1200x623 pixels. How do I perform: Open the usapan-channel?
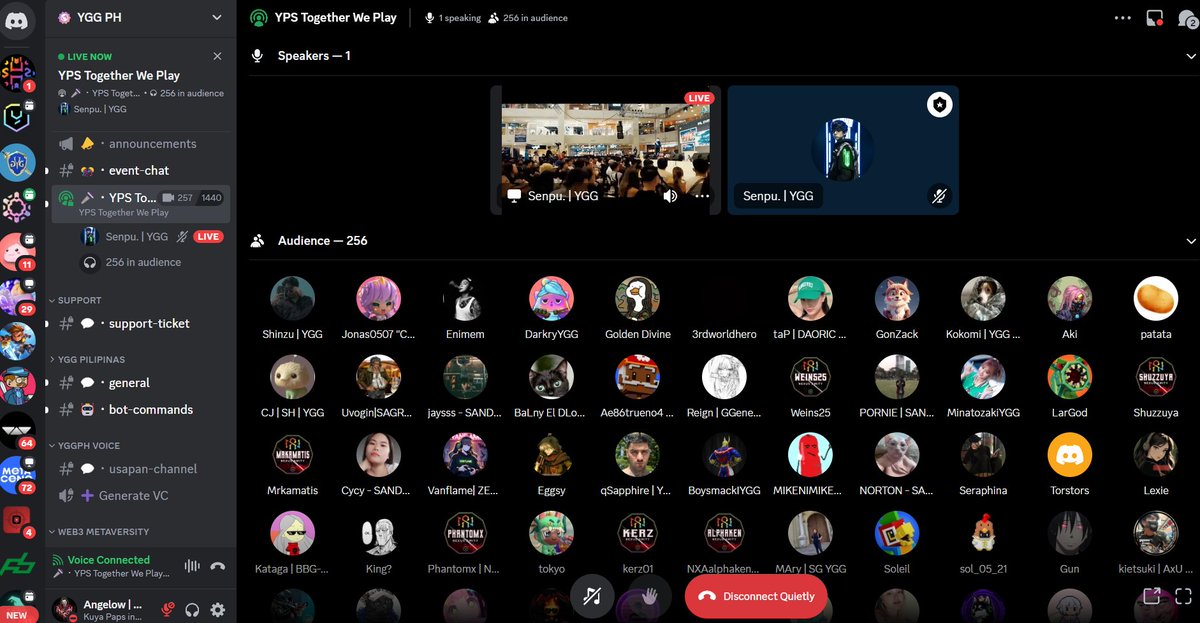[140, 469]
